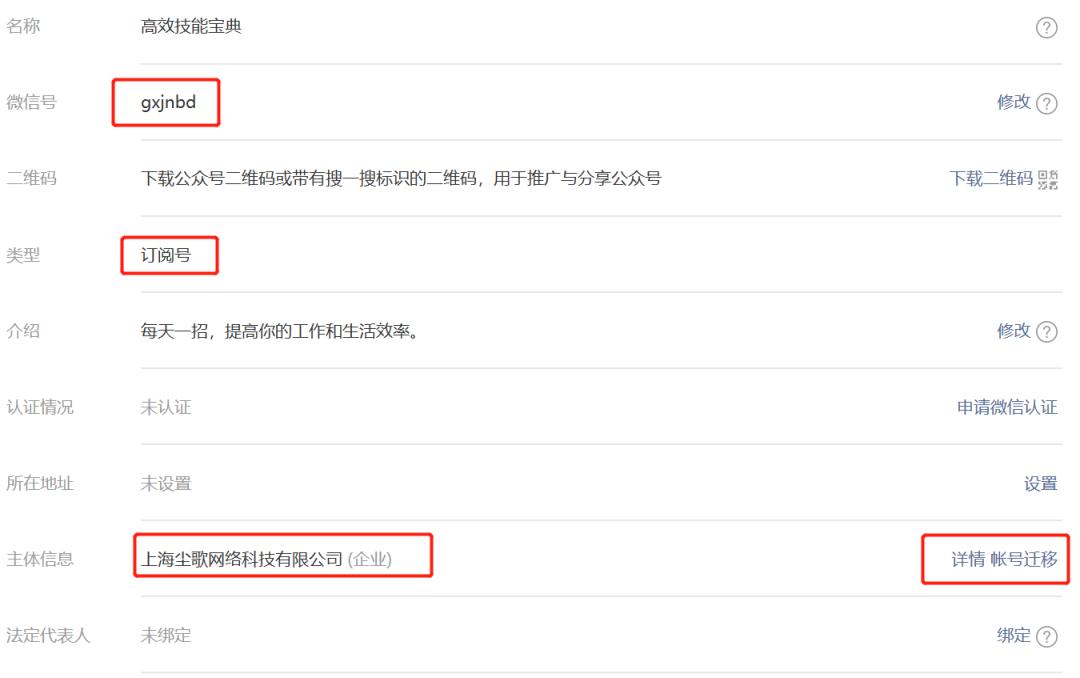The height and width of the screenshot is (678, 1080).
Task: Click the help icon in the 名称 row
Action: [1046, 28]
